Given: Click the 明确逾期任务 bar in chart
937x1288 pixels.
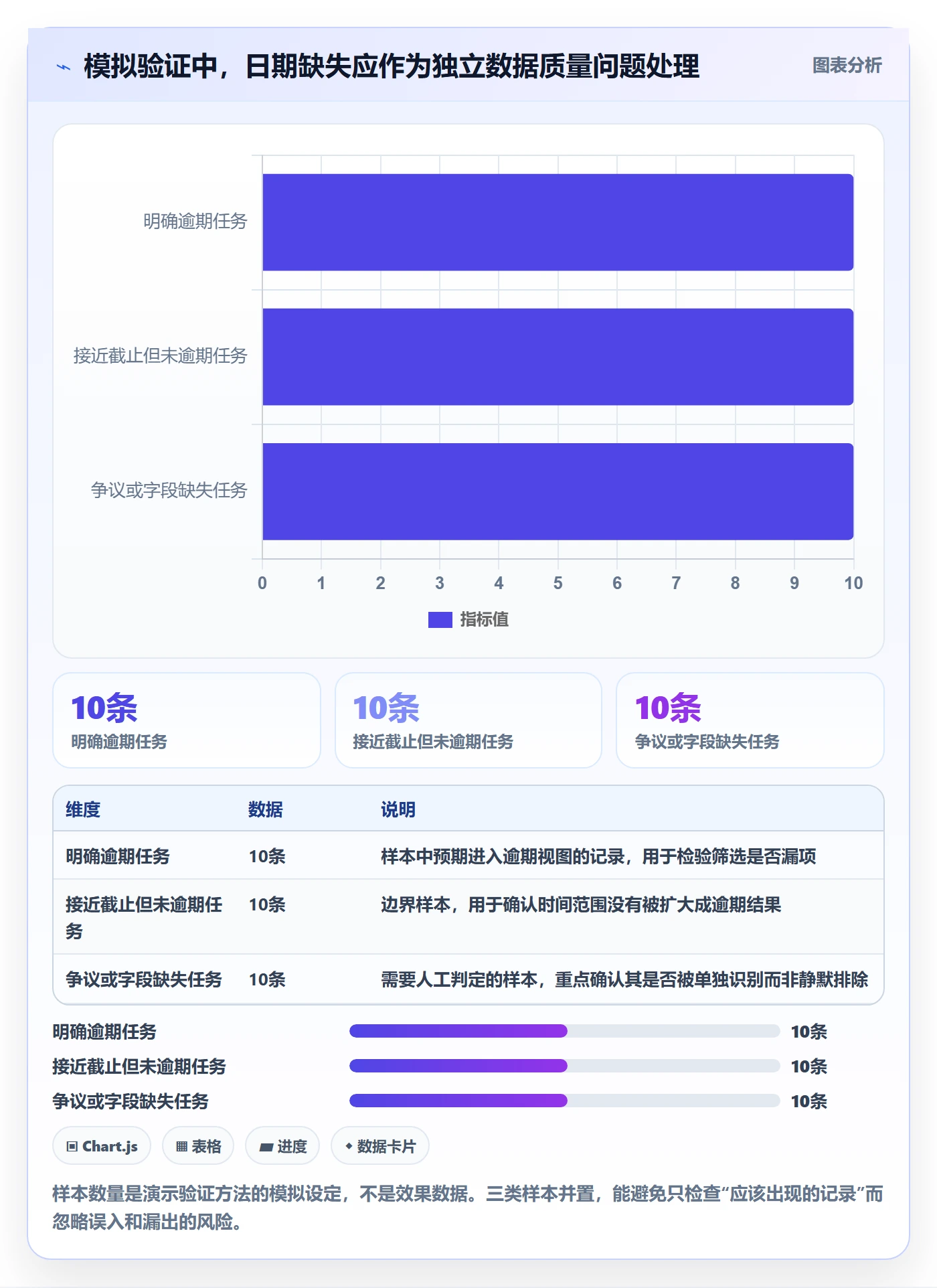Looking at the screenshot, I should [x=558, y=222].
